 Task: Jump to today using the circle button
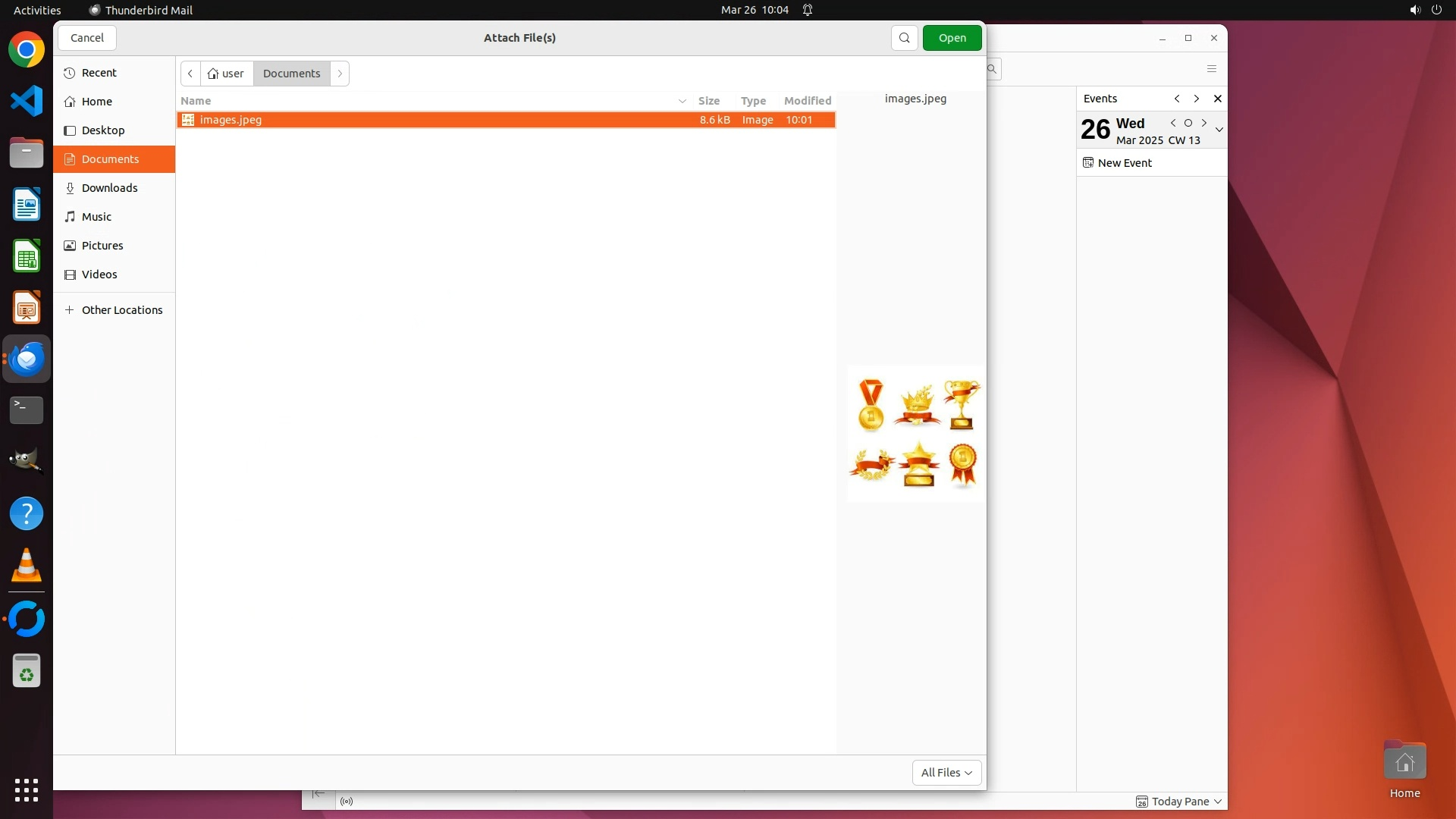[x=1188, y=123]
